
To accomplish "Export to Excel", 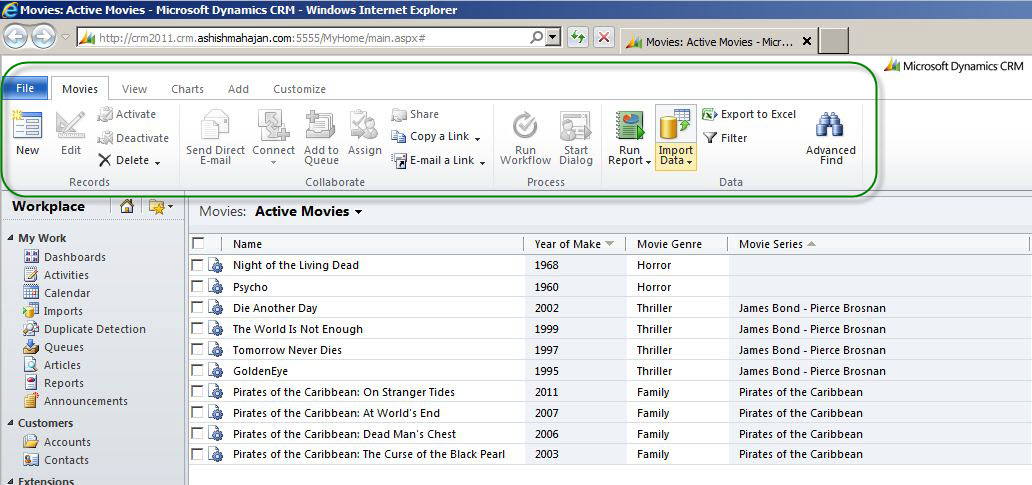I will pyautogui.click(x=749, y=114).
